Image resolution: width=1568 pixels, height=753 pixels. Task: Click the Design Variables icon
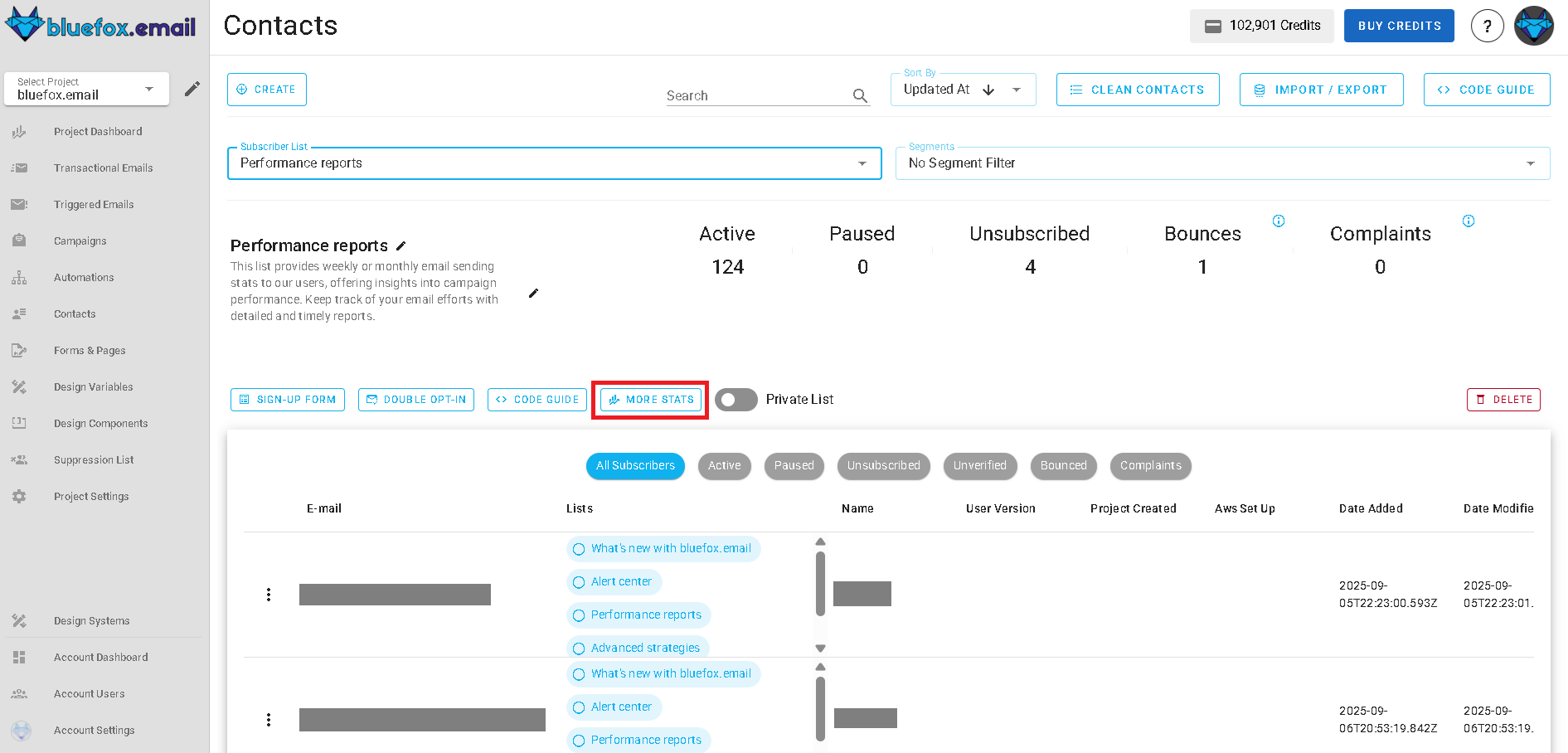tap(19, 386)
